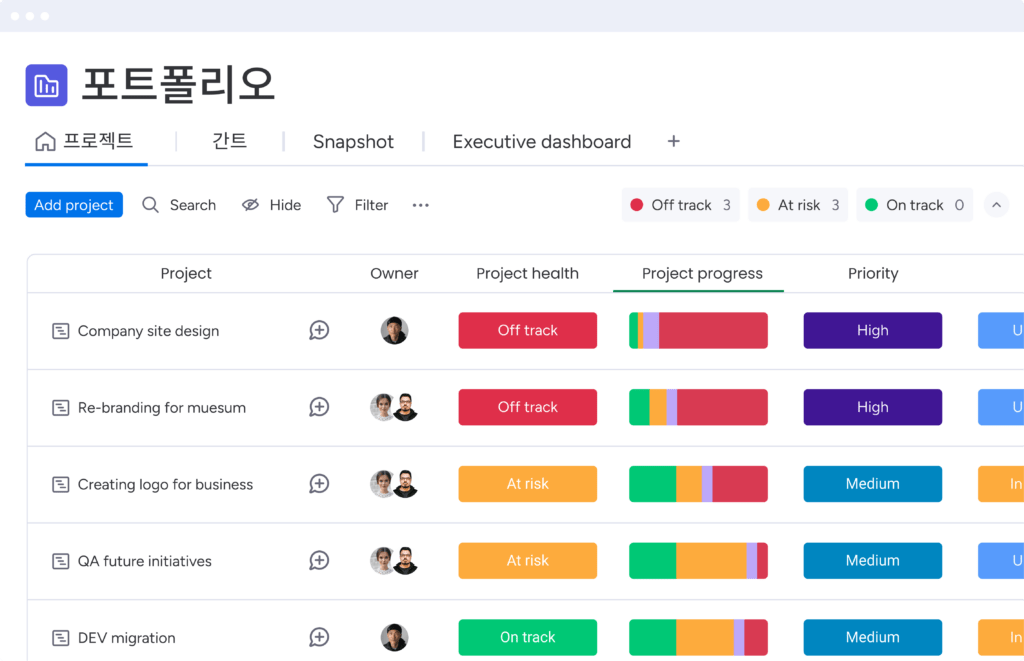Open conversation for Creating logo for business
This screenshot has width=1024, height=661.
tap(319, 484)
